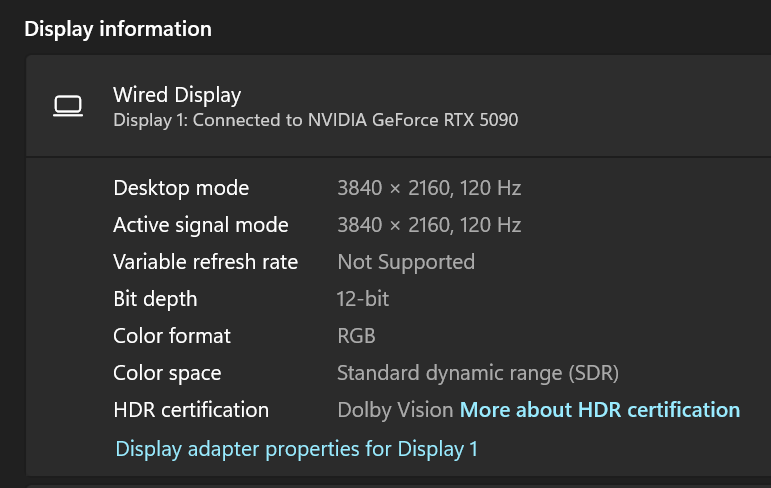The height and width of the screenshot is (488, 771).
Task: Select the Color format label
Action: (x=172, y=336)
